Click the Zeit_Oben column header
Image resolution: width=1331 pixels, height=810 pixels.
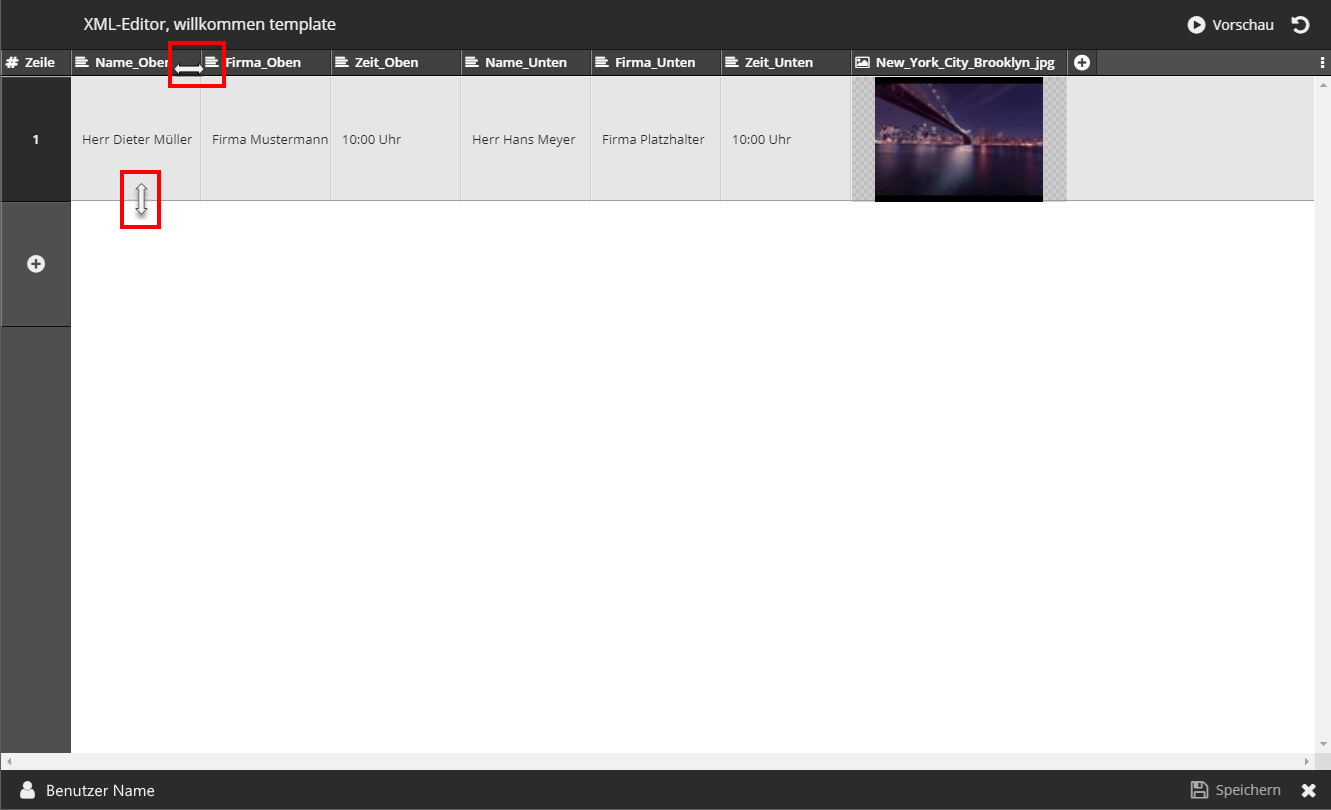point(386,63)
